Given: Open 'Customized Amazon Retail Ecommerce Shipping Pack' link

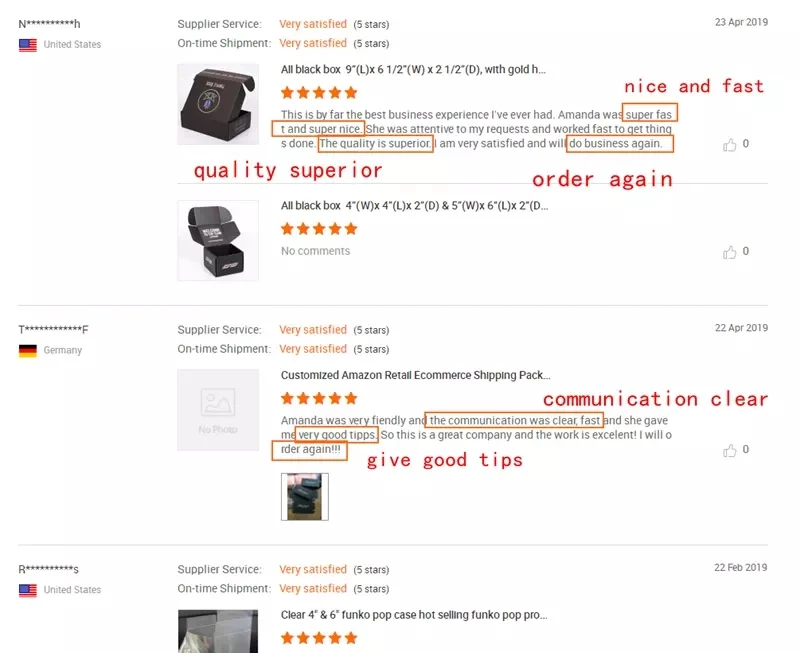Looking at the screenshot, I should tap(415, 375).
